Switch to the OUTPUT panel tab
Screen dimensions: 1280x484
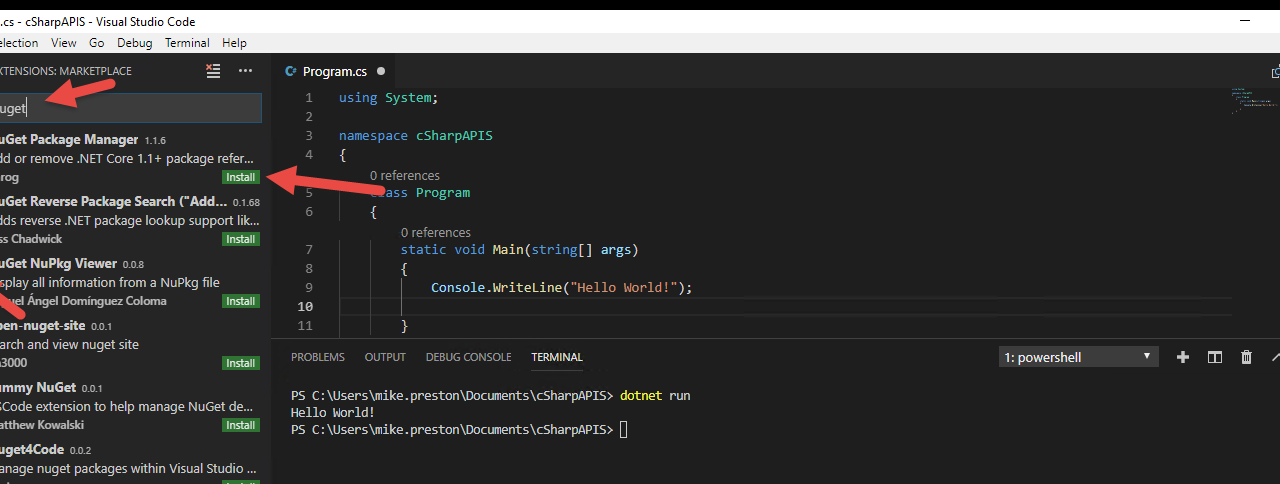(385, 357)
